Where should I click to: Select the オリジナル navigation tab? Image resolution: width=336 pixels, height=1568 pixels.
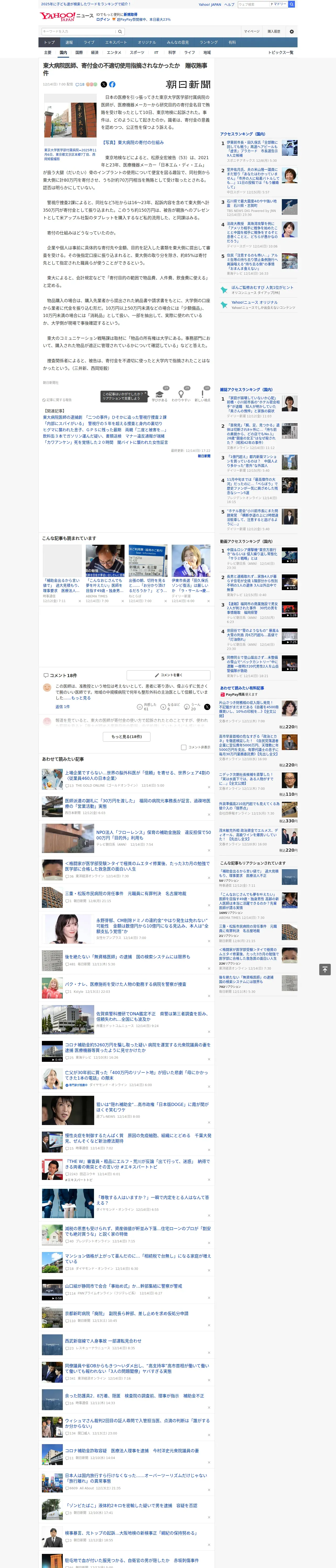coord(147,43)
